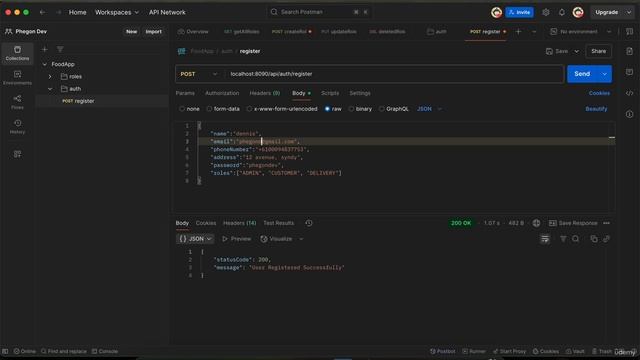This screenshot has width=640, height=360.
Task: Click the filter response icon
Action: 563,239
